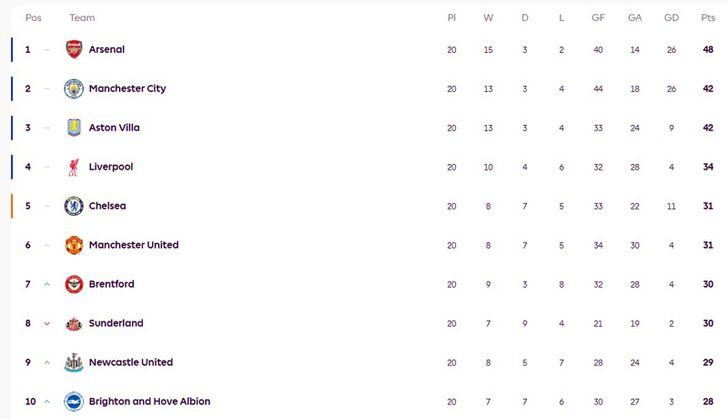Click the Newcastle United club crest
Image resolution: width=728 pixels, height=419 pixels.
tap(74, 362)
